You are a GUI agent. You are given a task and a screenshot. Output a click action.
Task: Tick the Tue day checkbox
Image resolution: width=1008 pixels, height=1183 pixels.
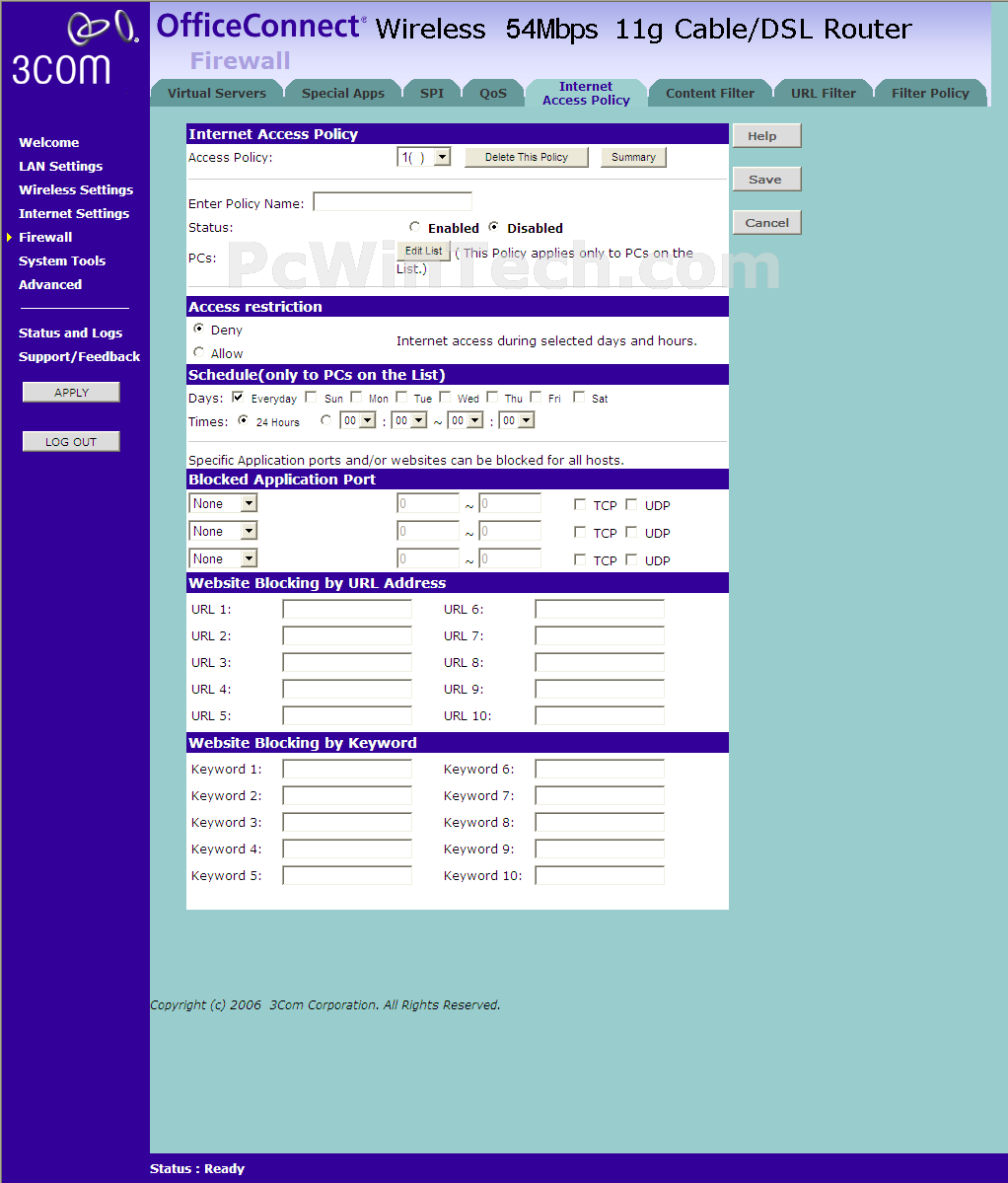tap(401, 398)
